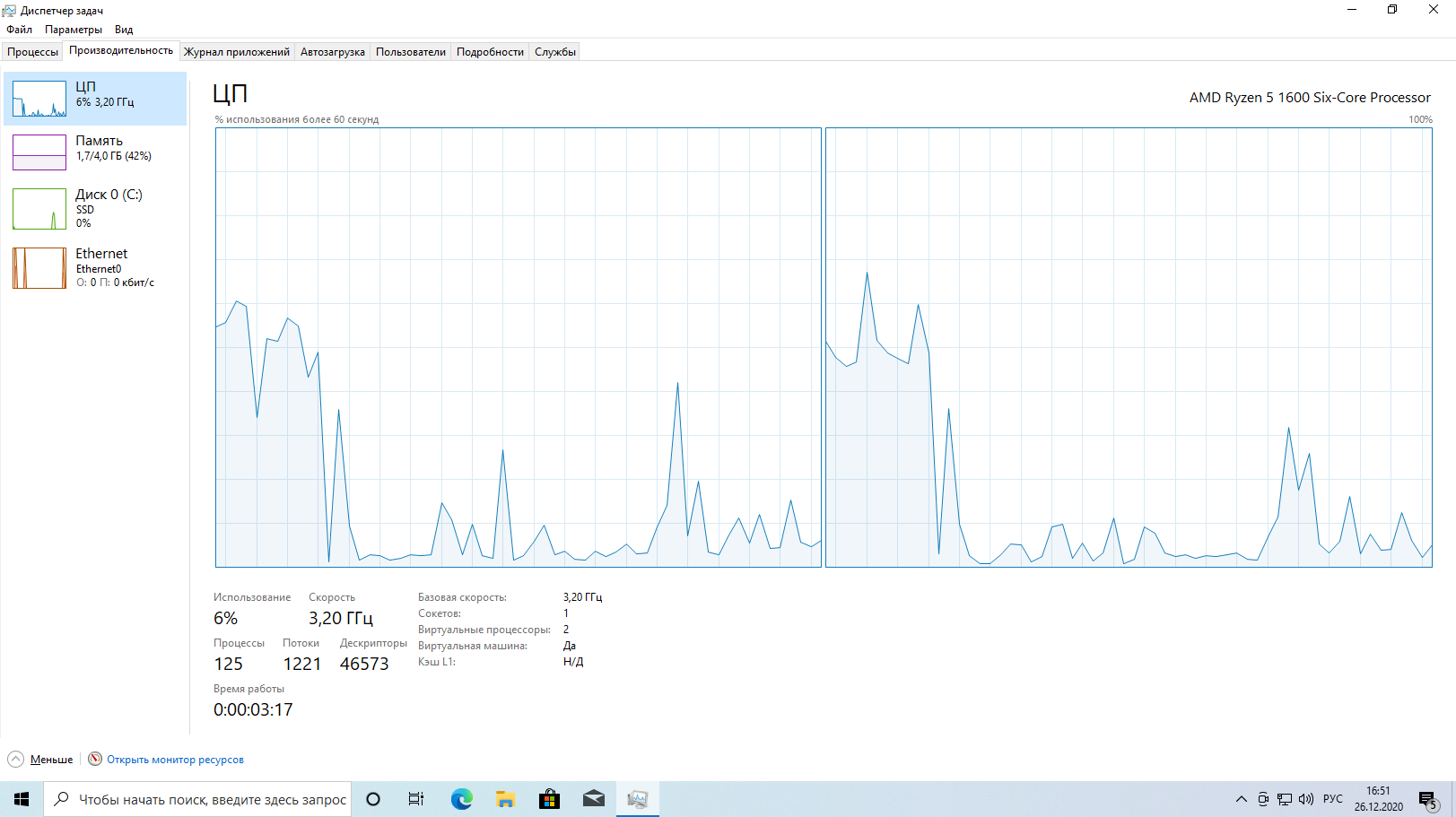The image size is (1456, 817).
Task: Go to the Службы tab
Action: point(554,52)
